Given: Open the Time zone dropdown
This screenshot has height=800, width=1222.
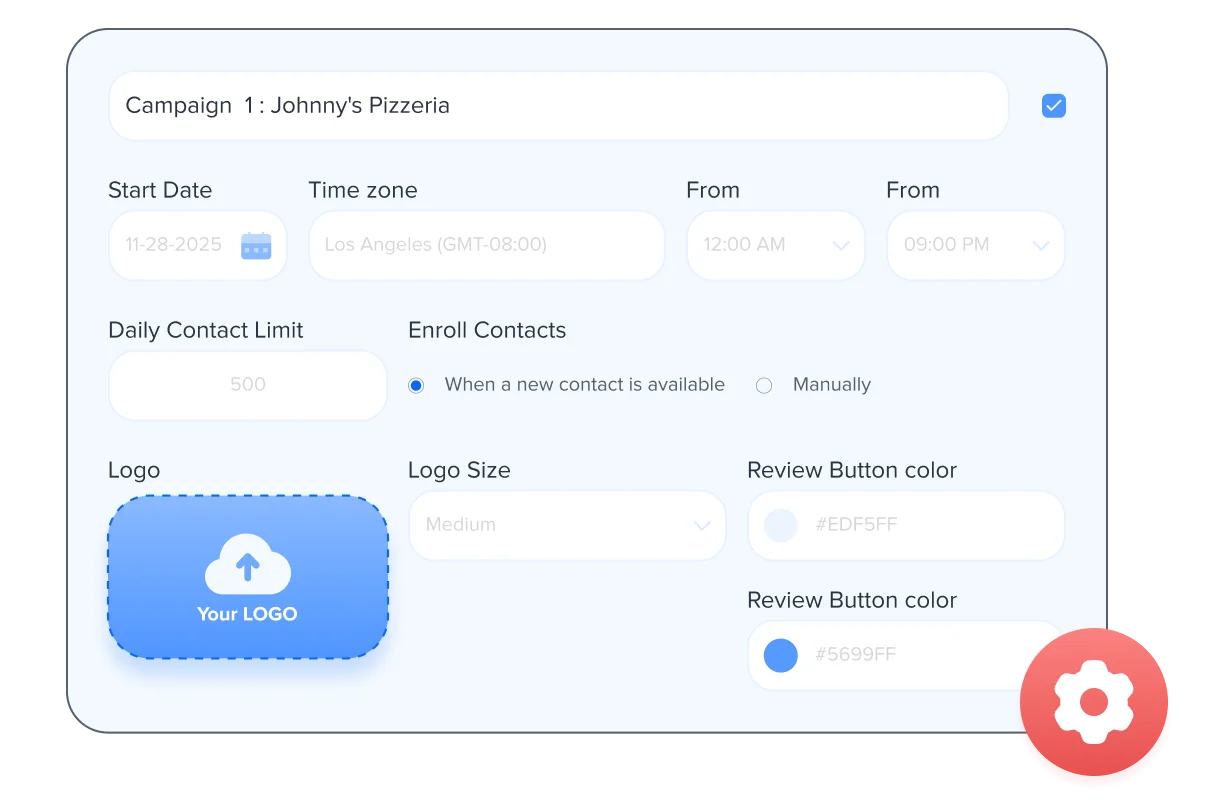Looking at the screenshot, I should coord(485,245).
